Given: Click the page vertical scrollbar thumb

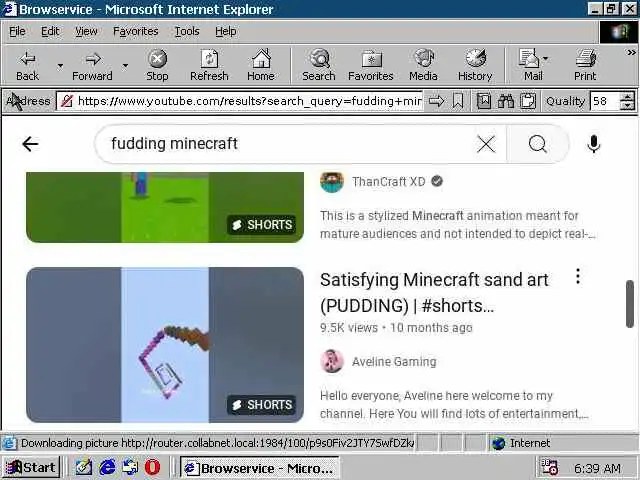Looking at the screenshot, I should pos(630,304).
